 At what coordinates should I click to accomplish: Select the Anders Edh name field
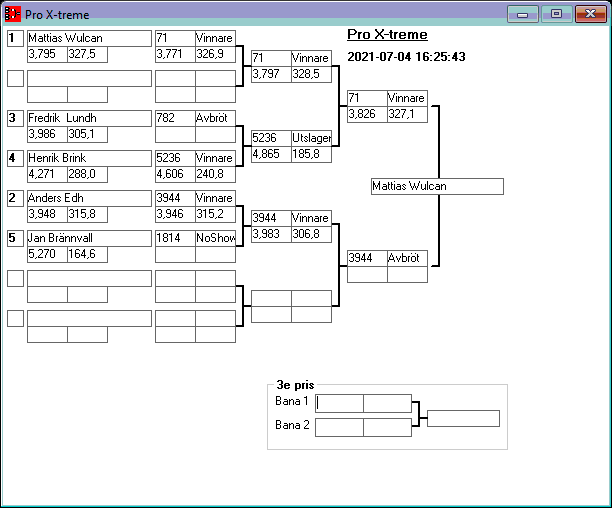coord(89,198)
